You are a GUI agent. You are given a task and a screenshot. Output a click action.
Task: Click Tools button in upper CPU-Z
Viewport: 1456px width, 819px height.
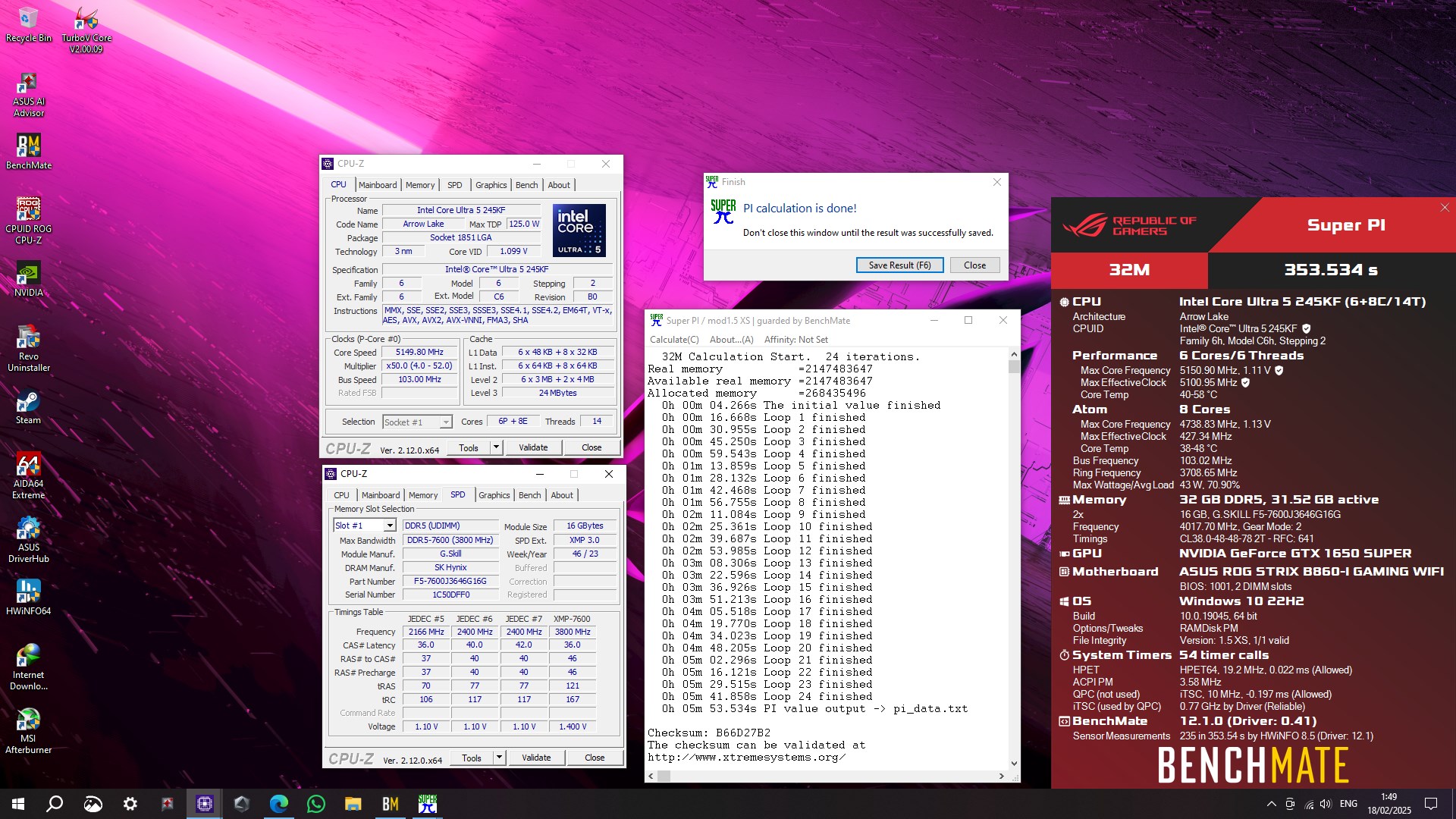point(469,447)
